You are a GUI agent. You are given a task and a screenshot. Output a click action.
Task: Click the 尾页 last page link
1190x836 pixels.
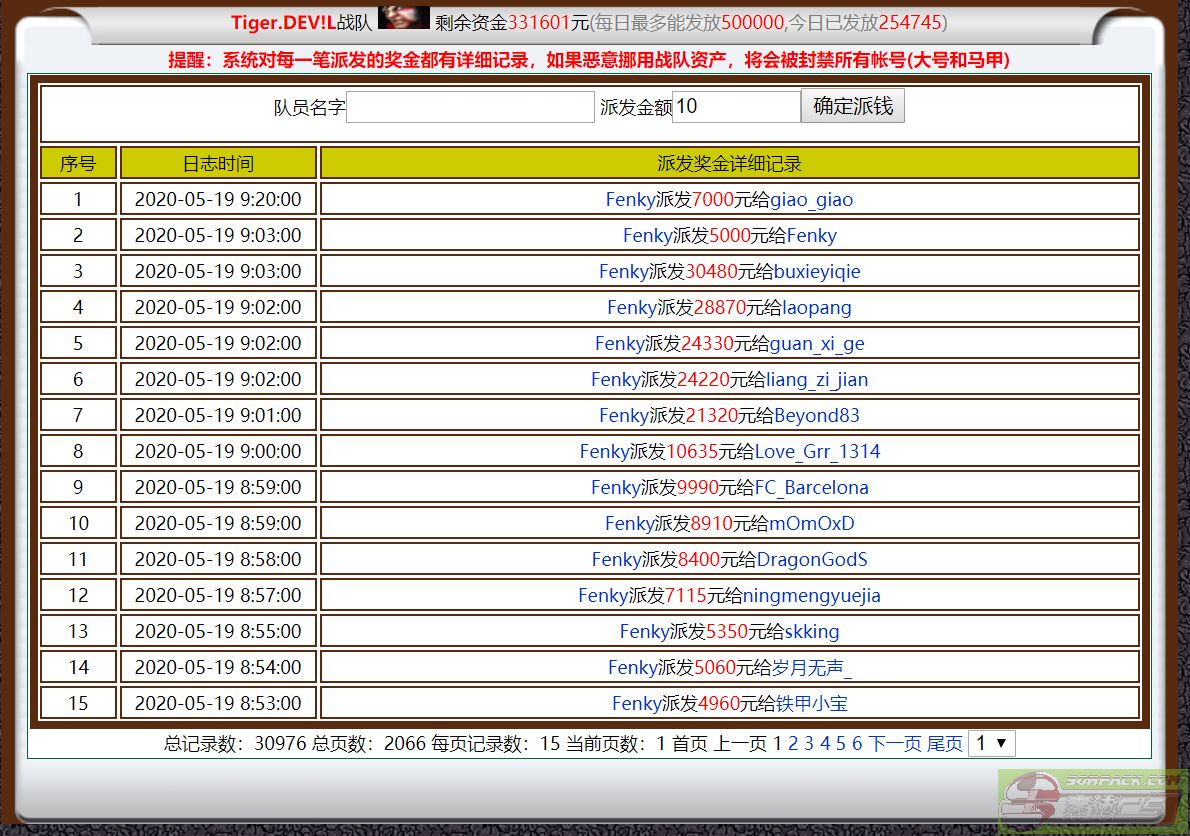click(x=944, y=743)
